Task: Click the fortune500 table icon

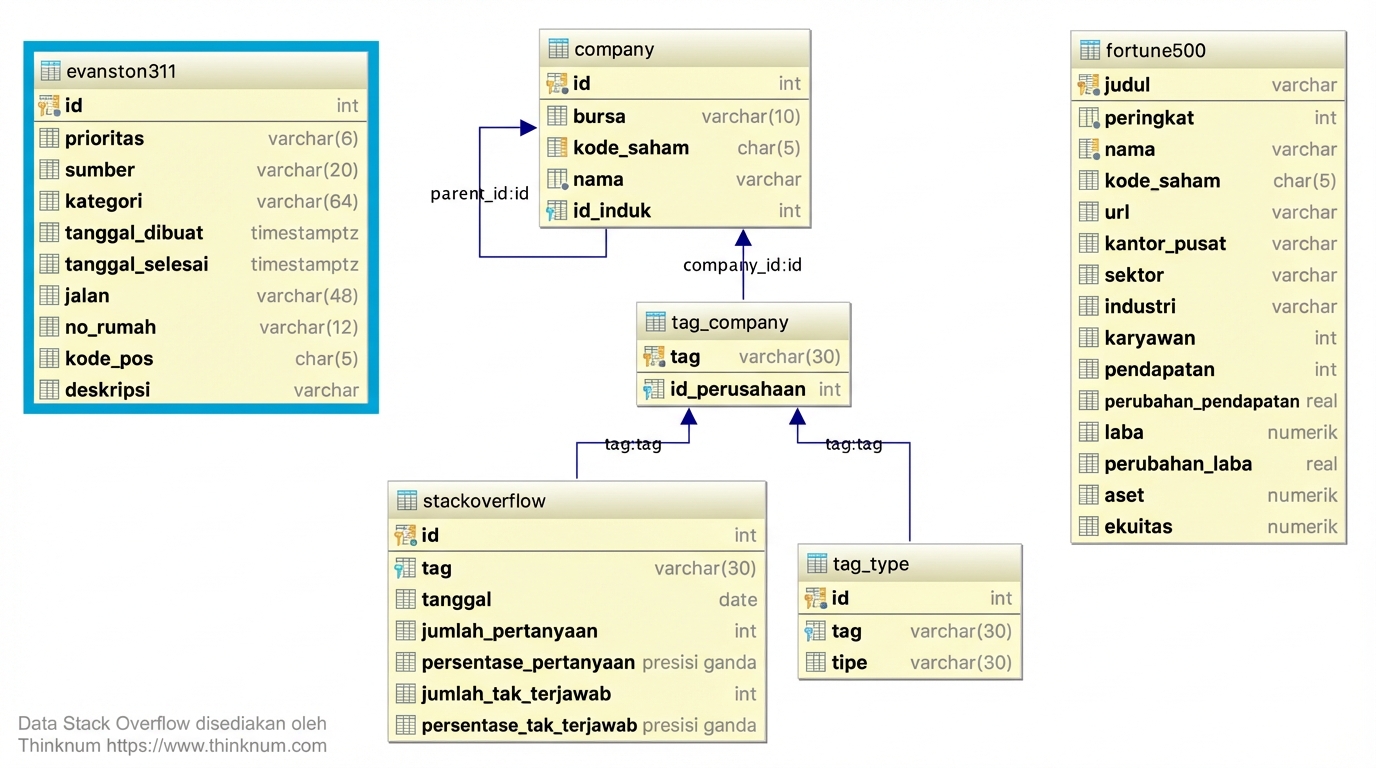Action: point(1089,50)
